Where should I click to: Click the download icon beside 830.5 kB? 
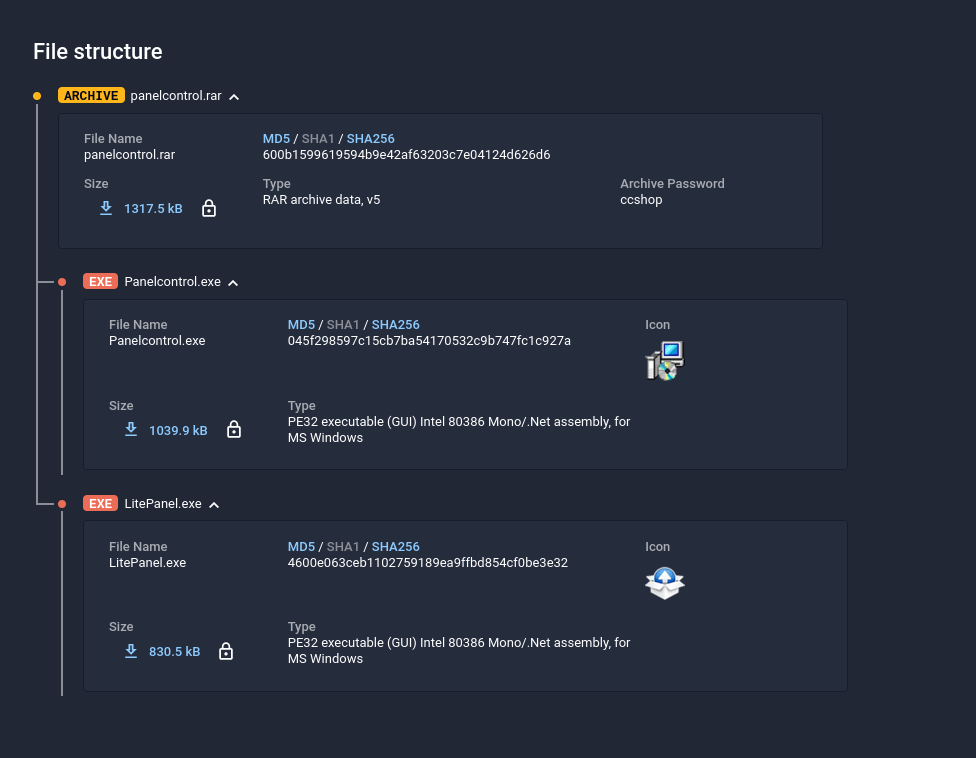131,650
